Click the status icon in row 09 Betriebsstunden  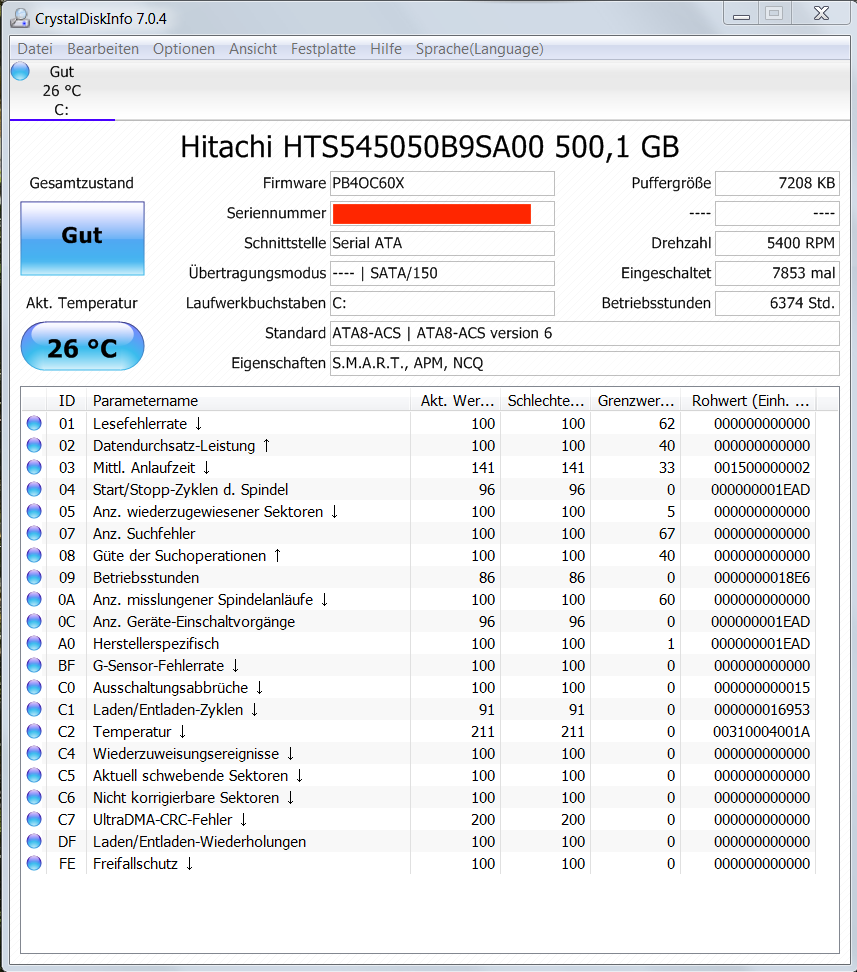(34, 577)
